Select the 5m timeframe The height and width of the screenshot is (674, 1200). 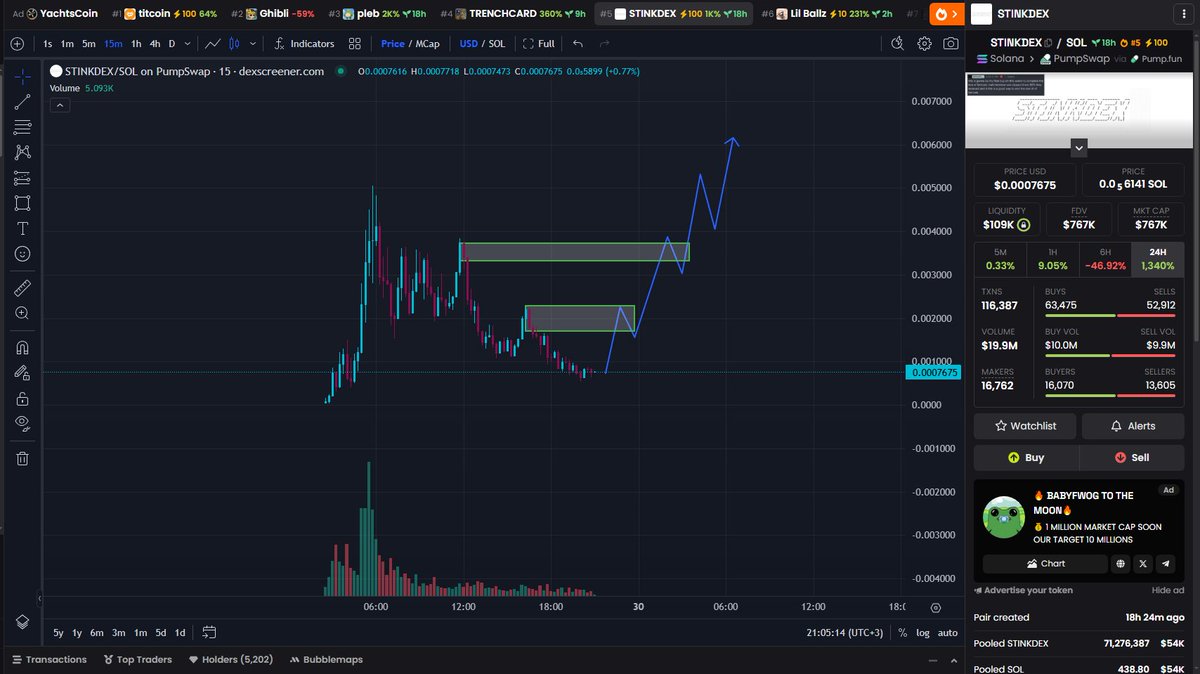click(x=89, y=44)
